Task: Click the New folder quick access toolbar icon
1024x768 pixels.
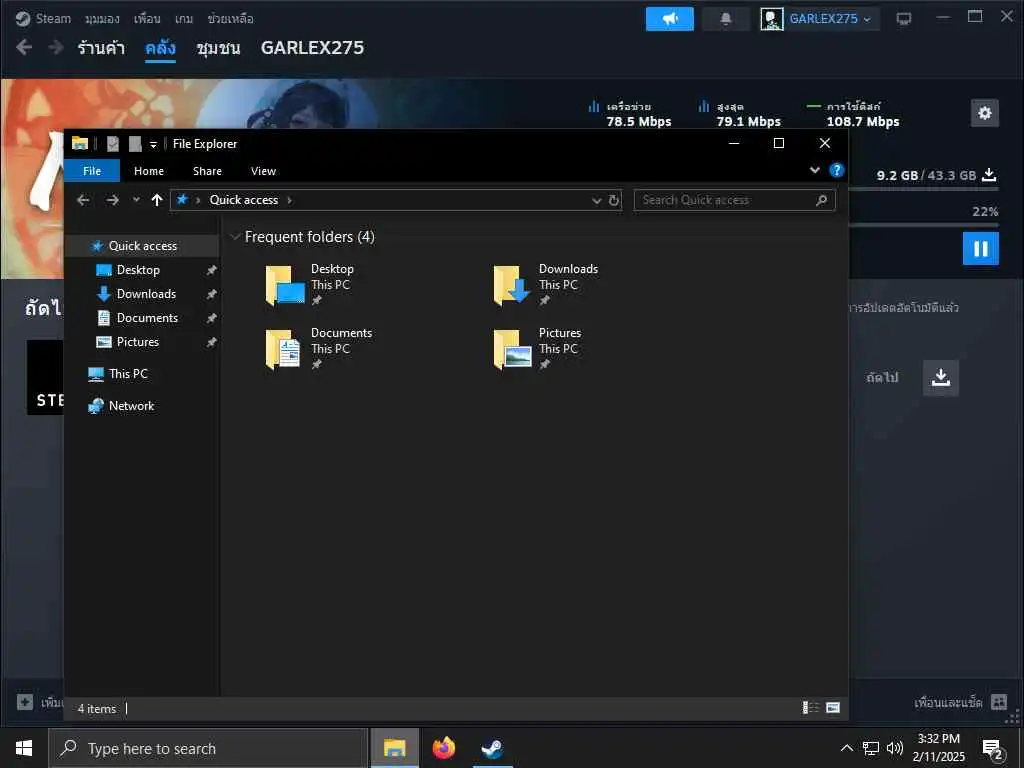Action: pos(135,143)
